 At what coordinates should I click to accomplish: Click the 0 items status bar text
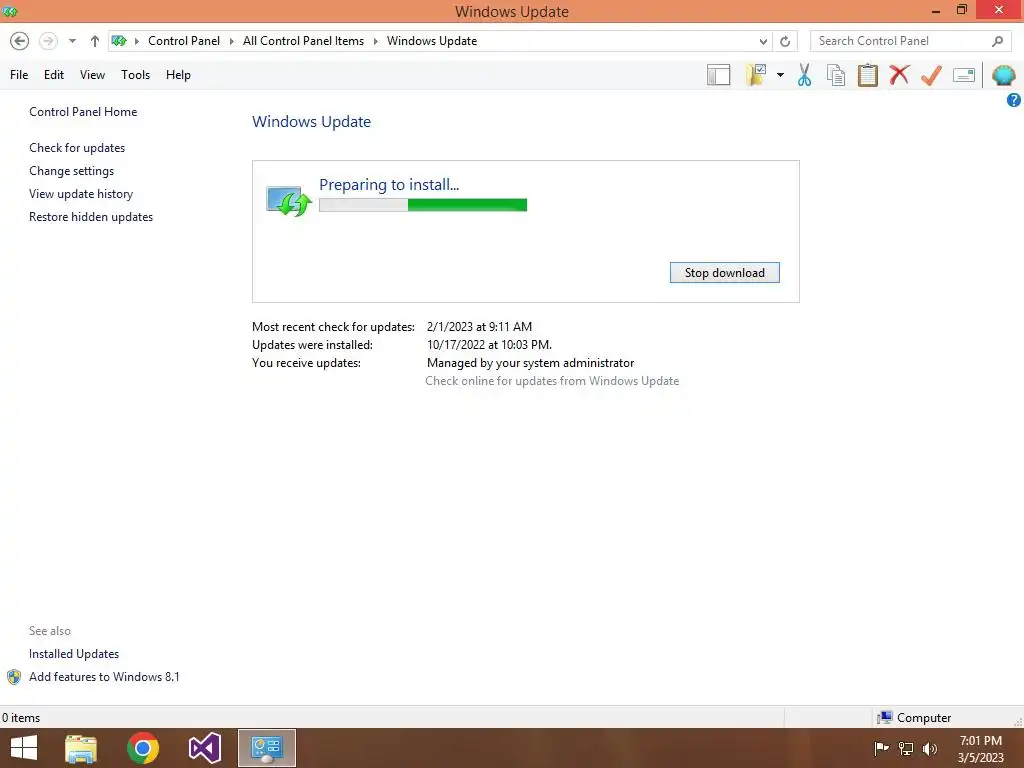[21, 718]
